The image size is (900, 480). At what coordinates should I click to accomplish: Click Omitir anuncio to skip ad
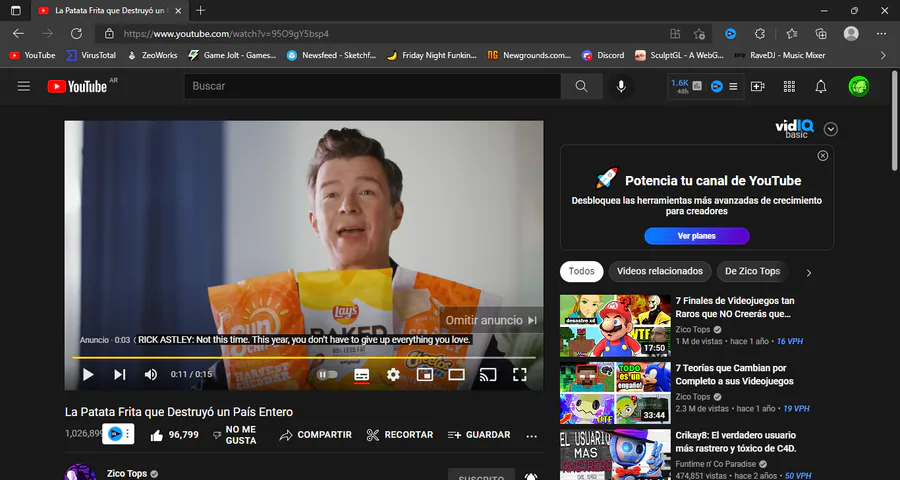[491, 320]
